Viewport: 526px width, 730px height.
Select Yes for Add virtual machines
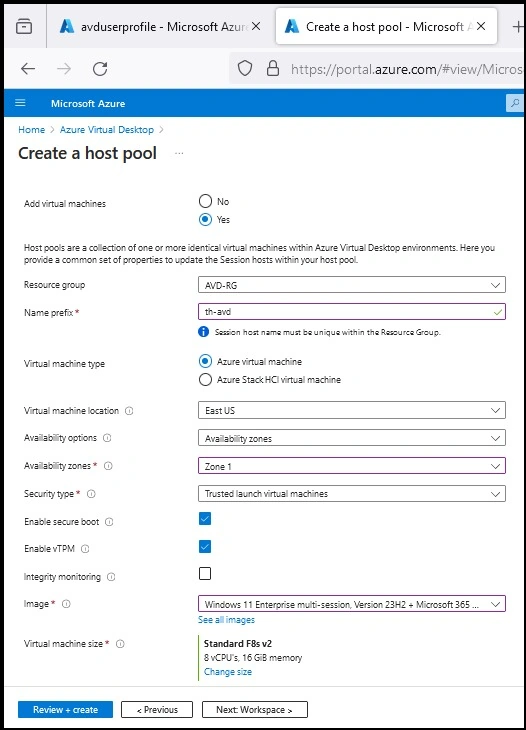click(205, 219)
